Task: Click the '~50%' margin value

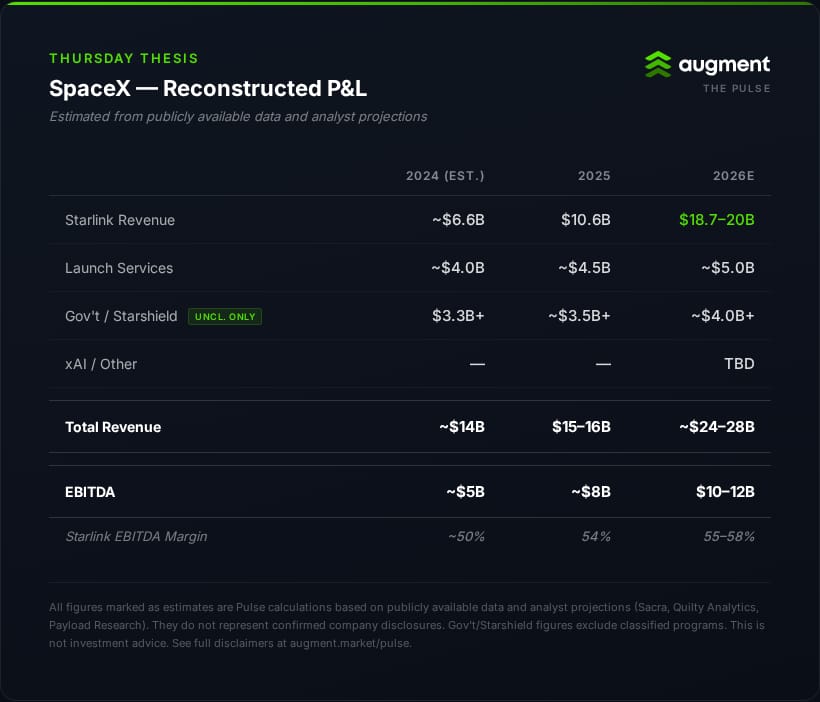Action: click(466, 537)
